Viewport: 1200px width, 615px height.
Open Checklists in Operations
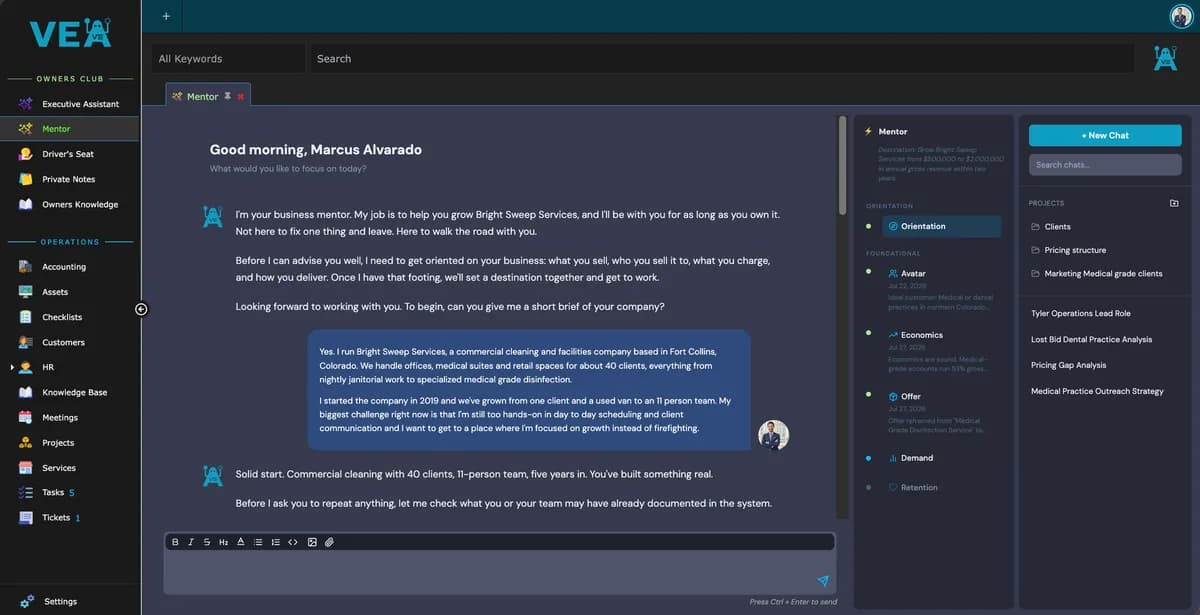tap(70, 317)
